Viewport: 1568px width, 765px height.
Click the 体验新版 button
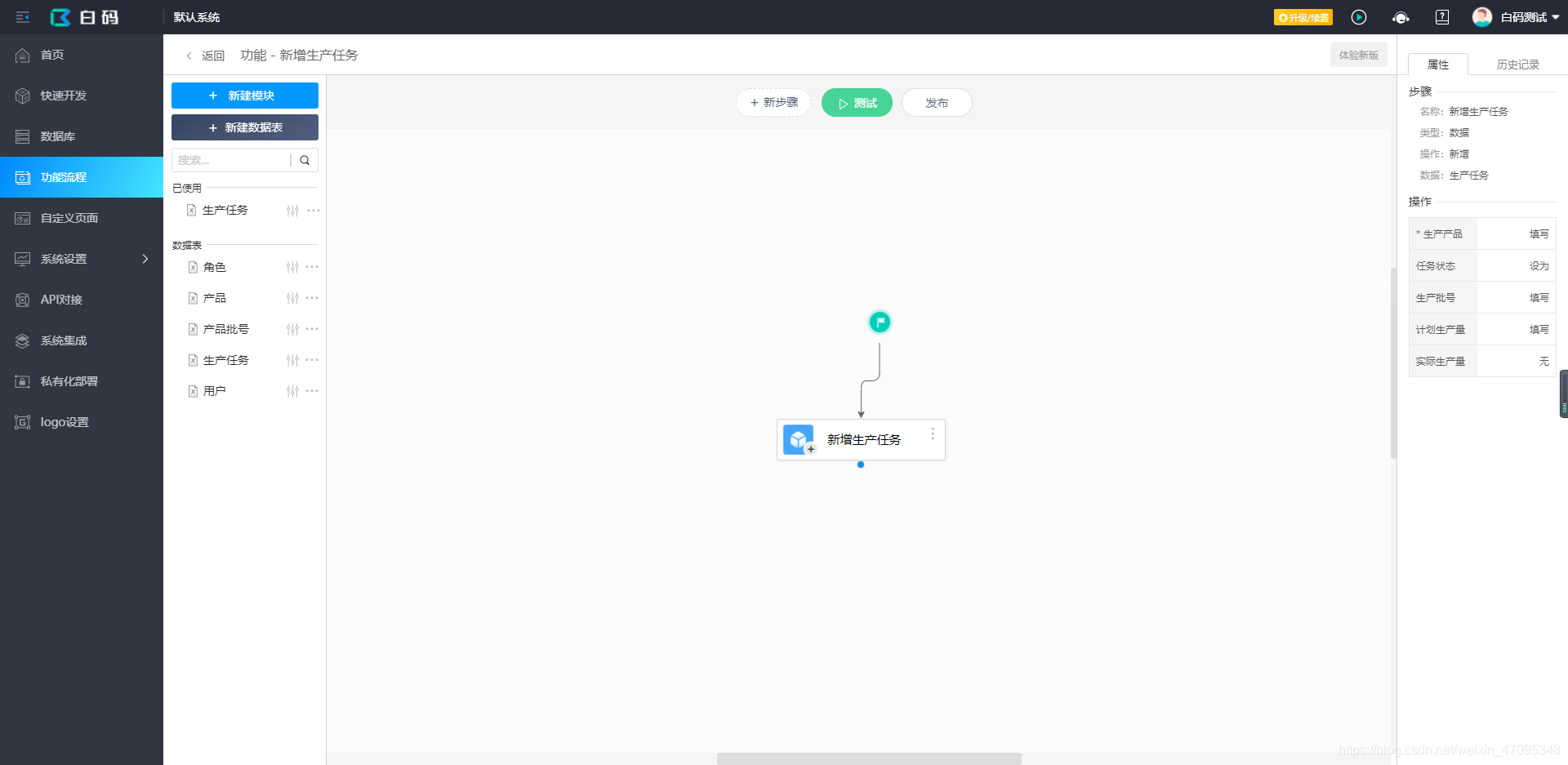coord(1359,55)
